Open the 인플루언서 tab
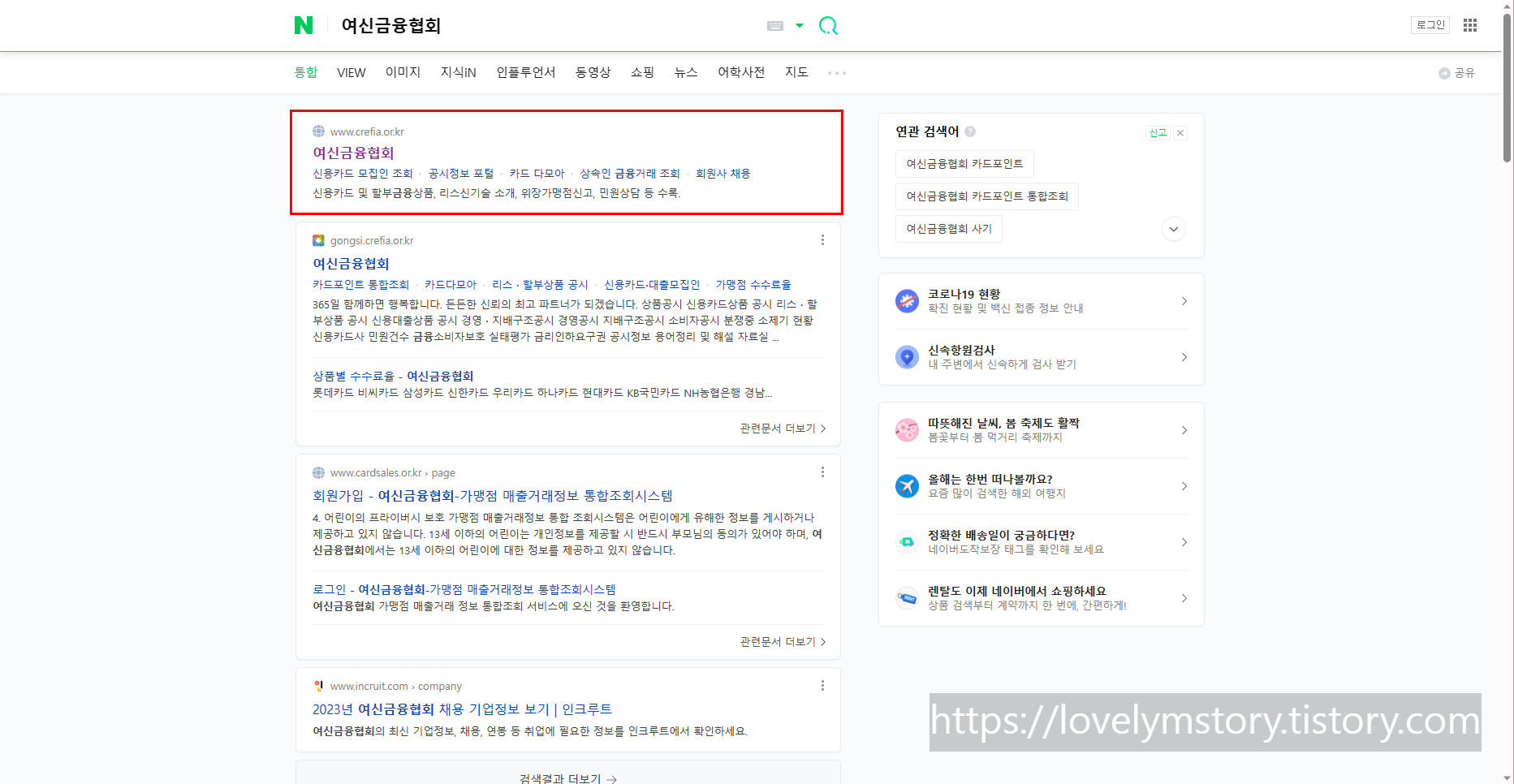Screen dimensions: 1514x784 (x=526, y=72)
